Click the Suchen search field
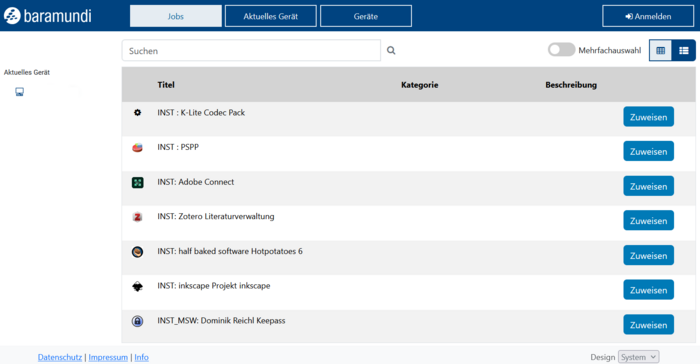Screen dimensions: 700x364 coord(251,50)
